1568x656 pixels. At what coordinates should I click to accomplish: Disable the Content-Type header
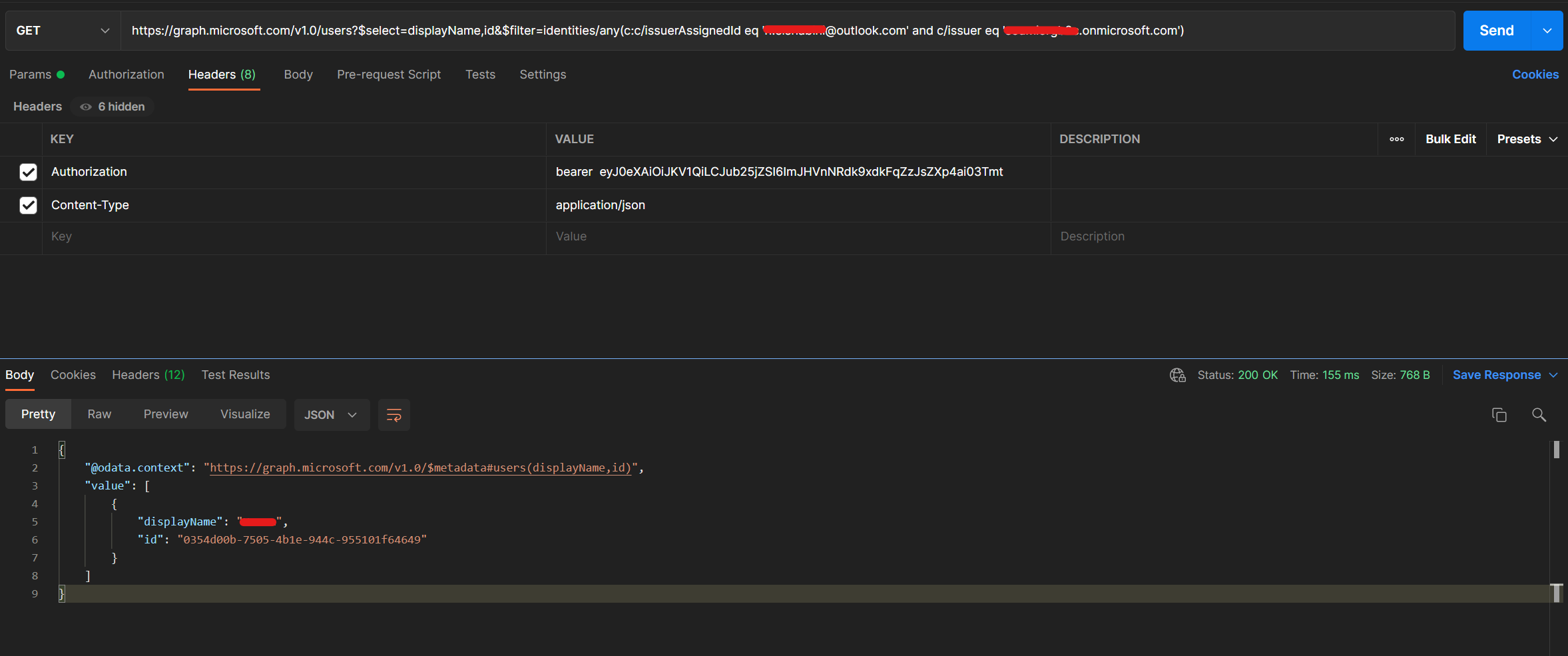pos(27,205)
